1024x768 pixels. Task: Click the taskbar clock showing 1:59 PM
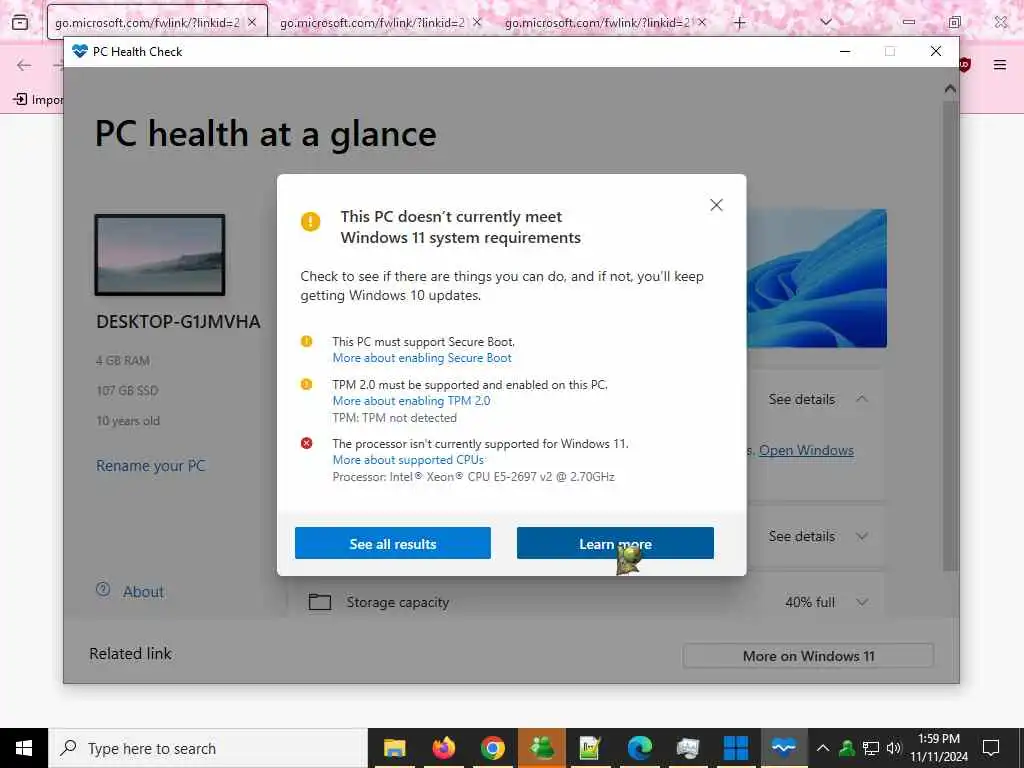939,748
